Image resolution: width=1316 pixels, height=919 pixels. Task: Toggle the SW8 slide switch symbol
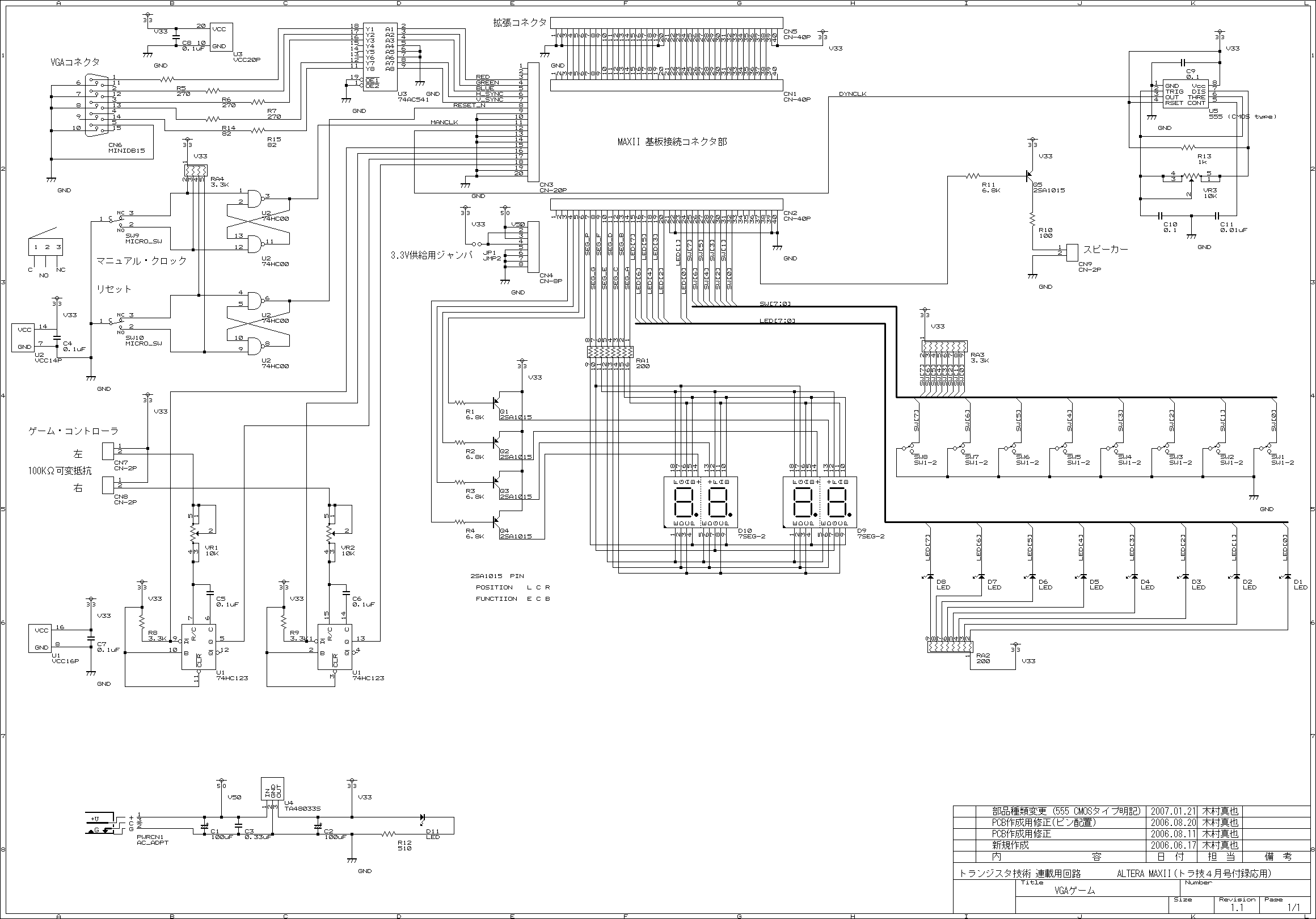click(908, 448)
